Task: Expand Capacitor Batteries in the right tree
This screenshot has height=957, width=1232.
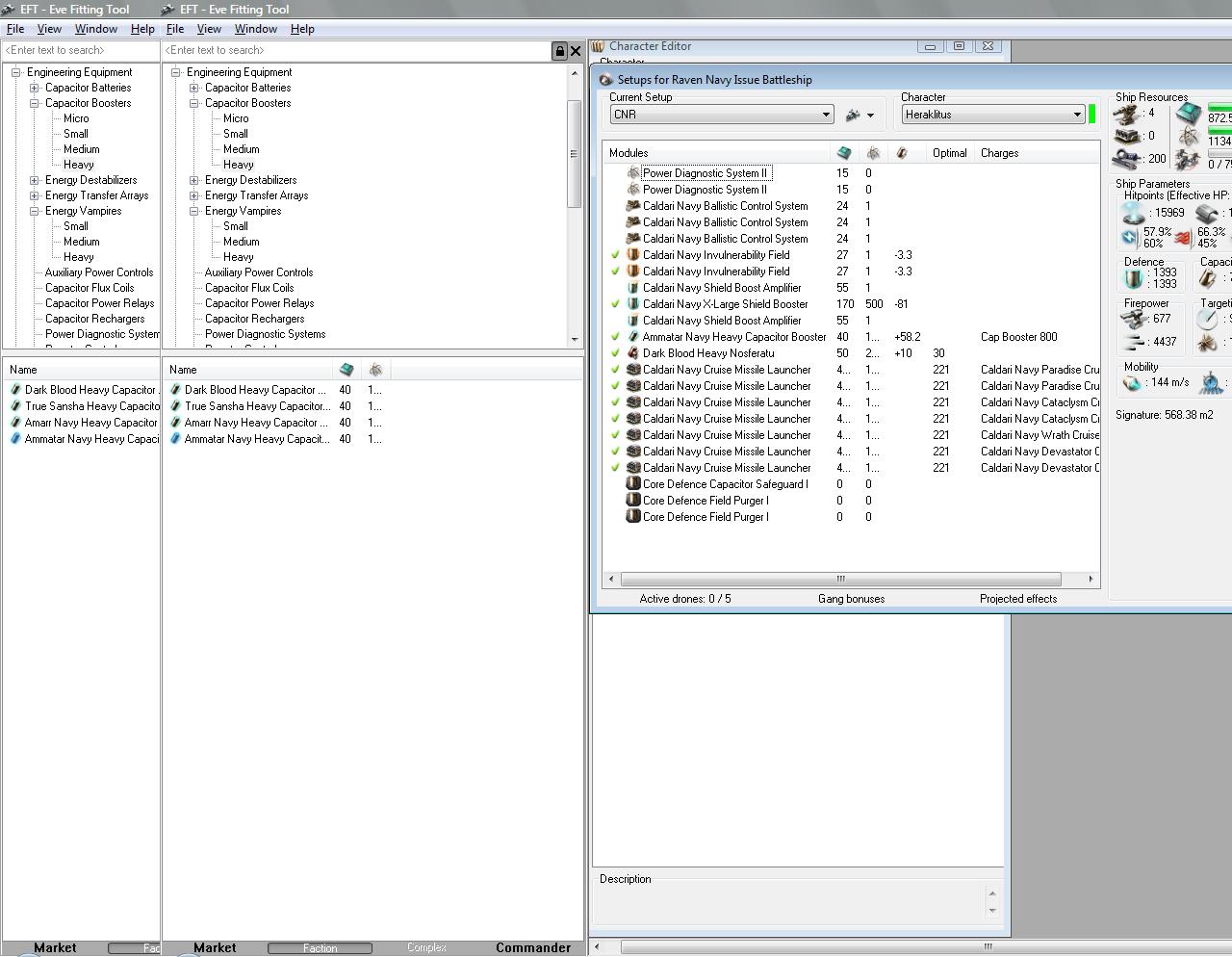Action: click(x=194, y=88)
